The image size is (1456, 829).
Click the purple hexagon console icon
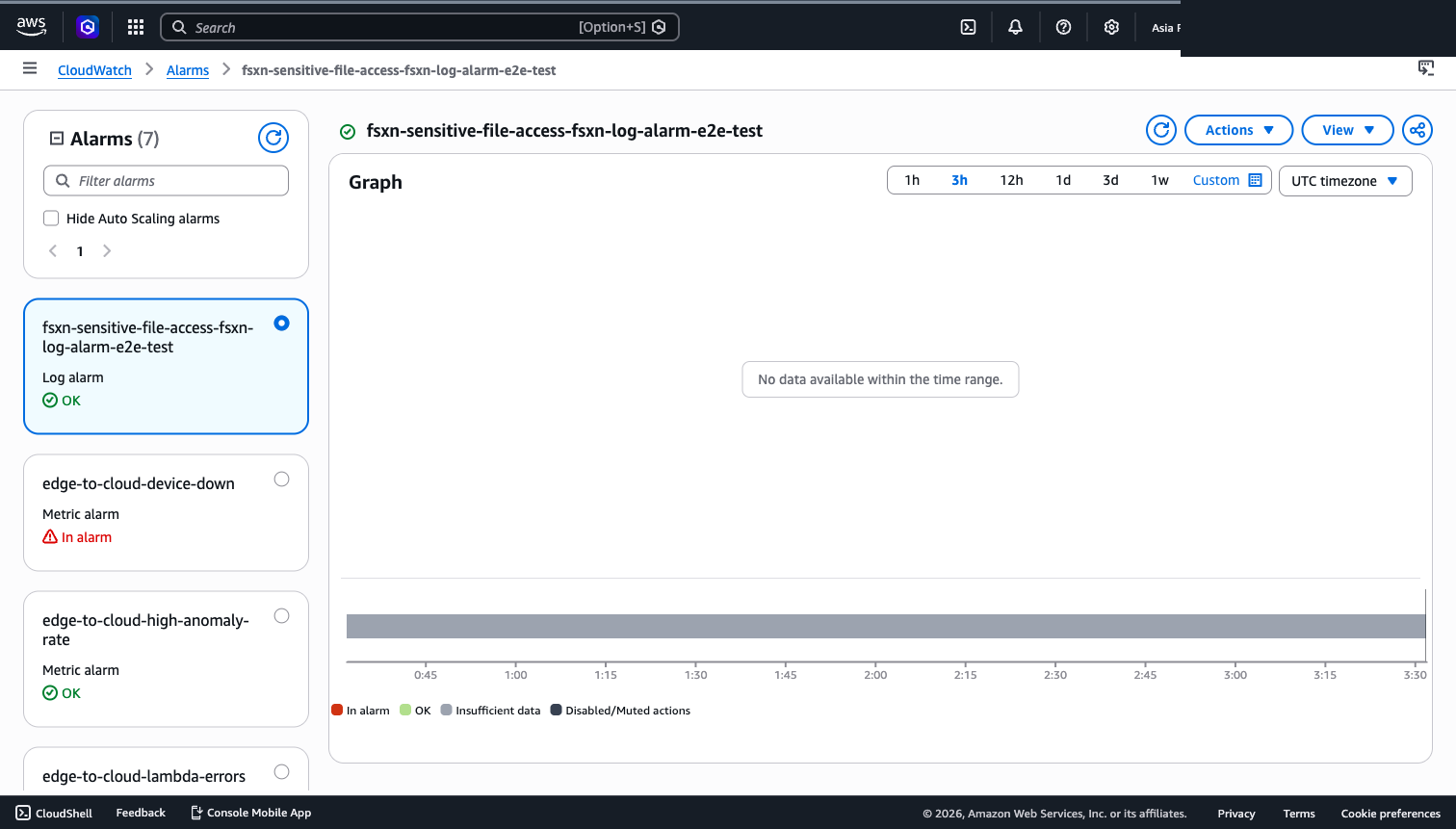pyautogui.click(x=88, y=27)
